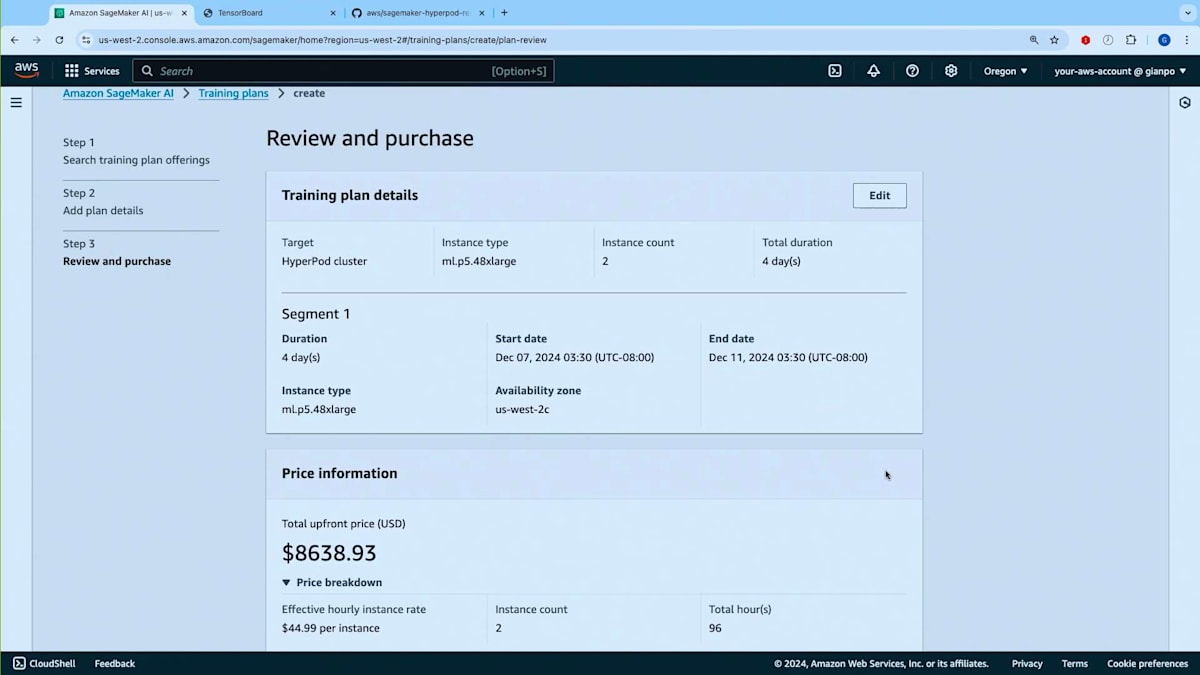
Task: Close the TensorBoard tab
Action: pyautogui.click(x=333, y=13)
